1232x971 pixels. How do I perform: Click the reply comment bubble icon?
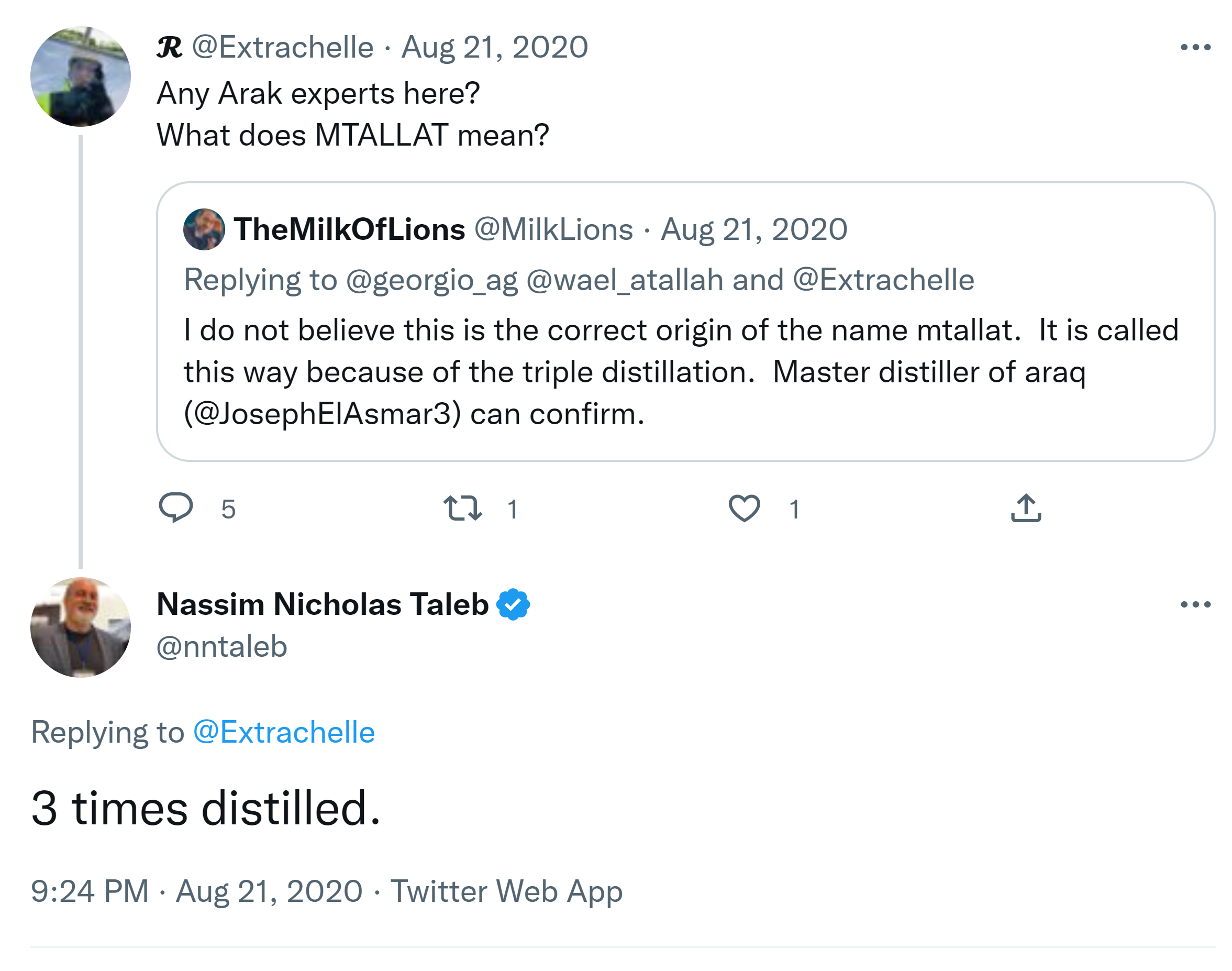tap(175, 507)
